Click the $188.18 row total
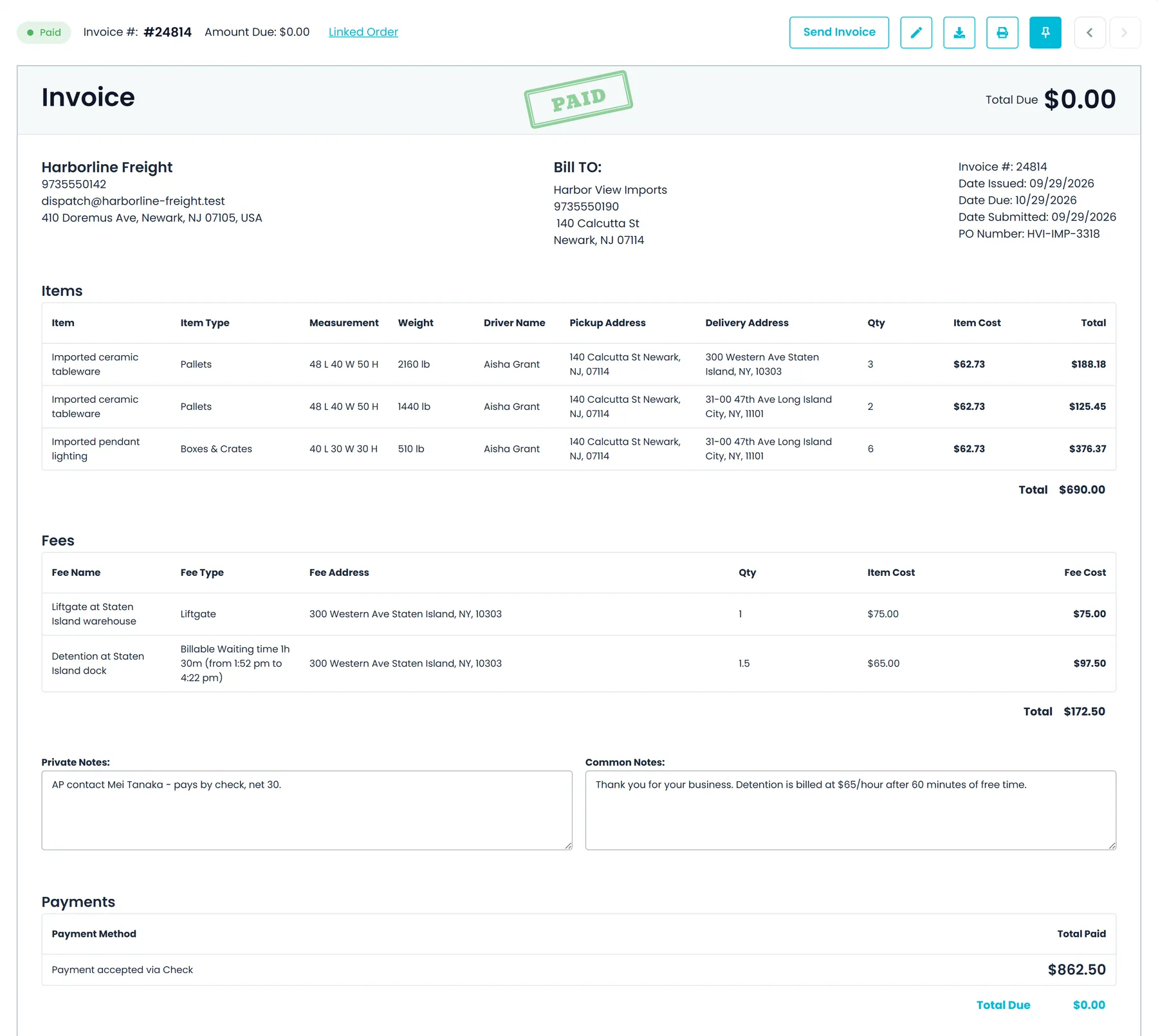The width and height of the screenshot is (1158, 1036). [1089, 364]
